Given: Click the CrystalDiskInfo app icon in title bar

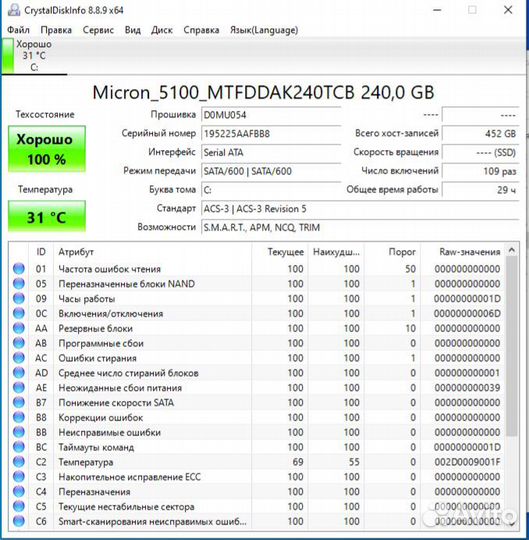Looking at the screenshot, I should click(14, 10).
